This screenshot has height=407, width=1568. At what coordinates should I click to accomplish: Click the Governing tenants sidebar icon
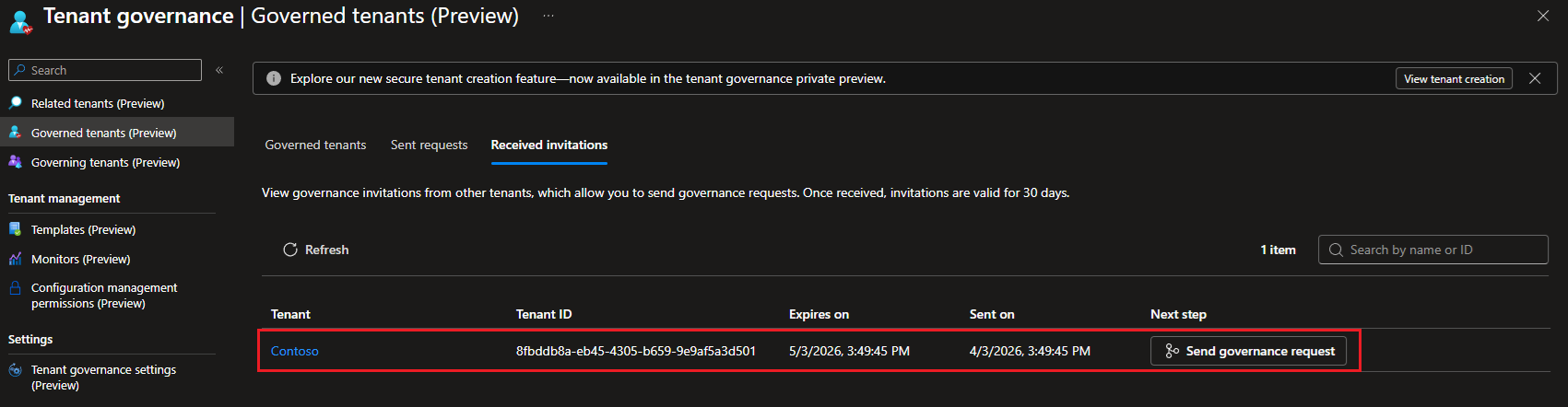tap(15, 162)
